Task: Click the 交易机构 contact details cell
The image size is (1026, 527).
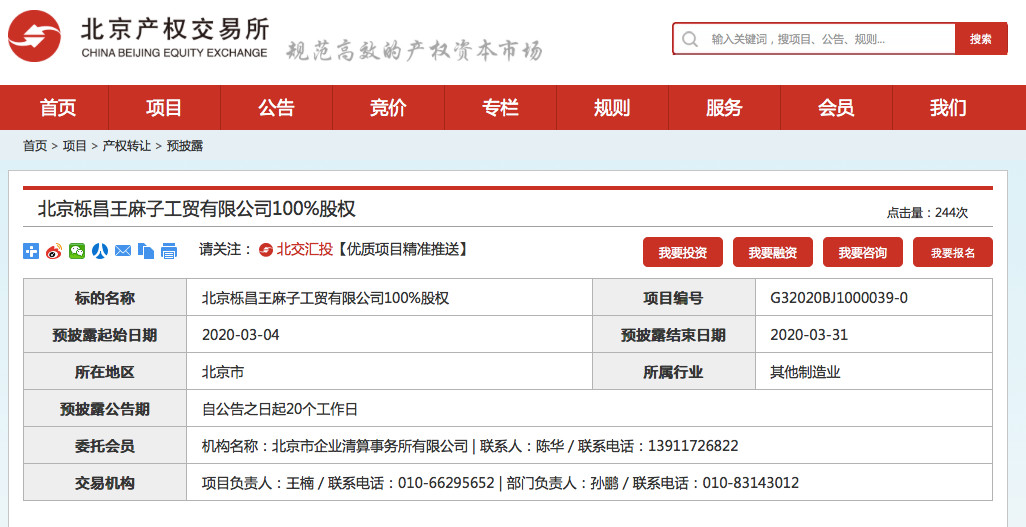Action: (589, 483)
